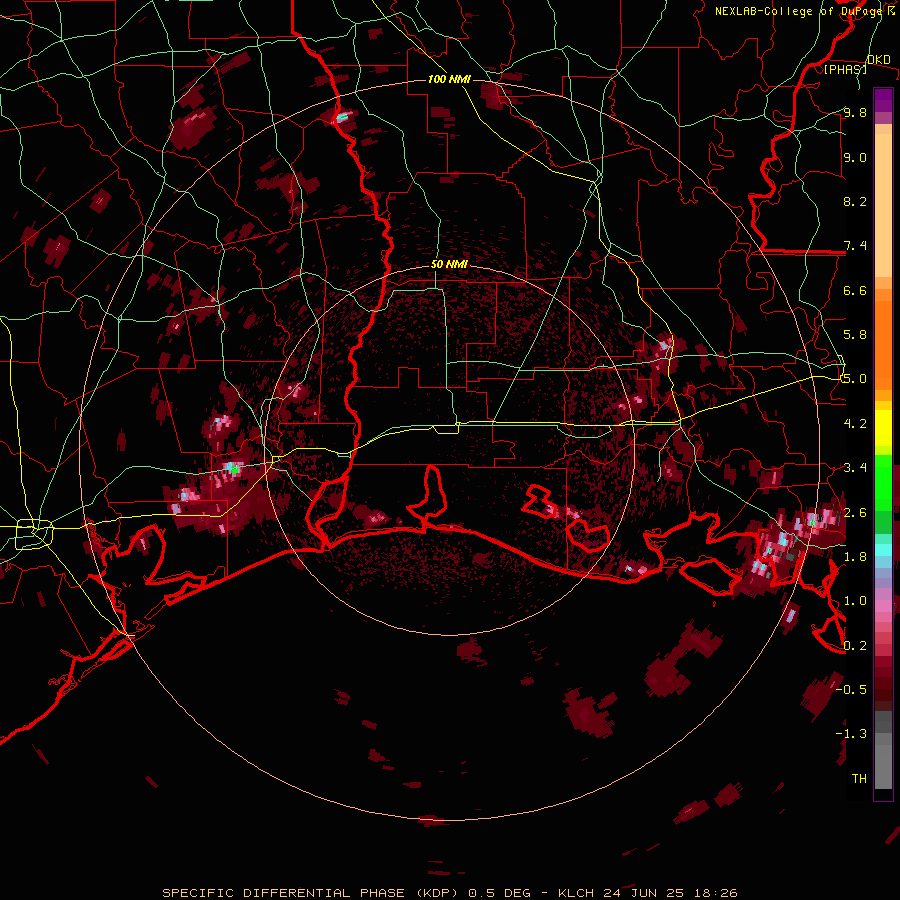The width and height of the screenshot is (900, 900).
Task: Click the 6.6 value on the color scale
Action: click(855, 290)
